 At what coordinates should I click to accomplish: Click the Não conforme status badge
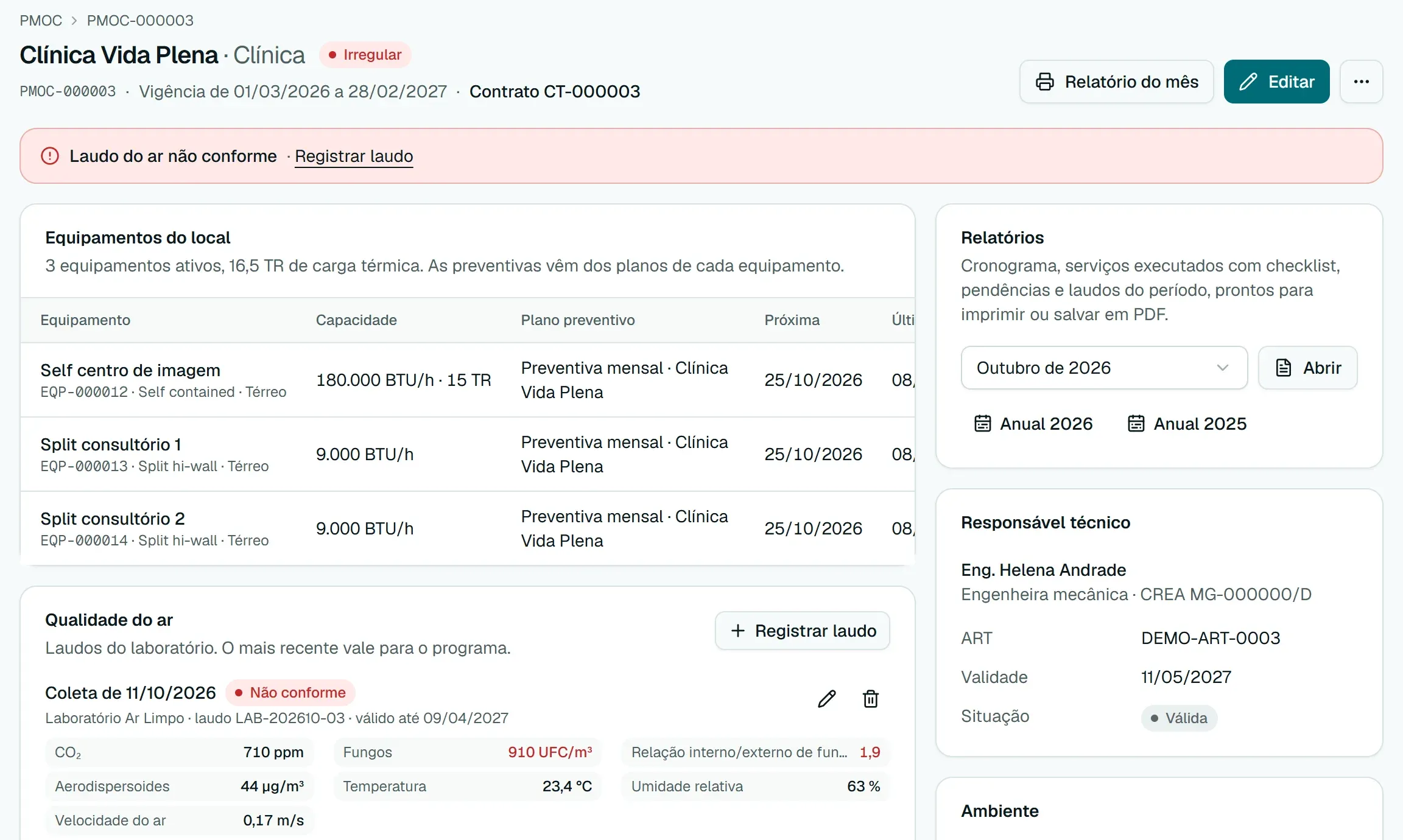(290, 693)
